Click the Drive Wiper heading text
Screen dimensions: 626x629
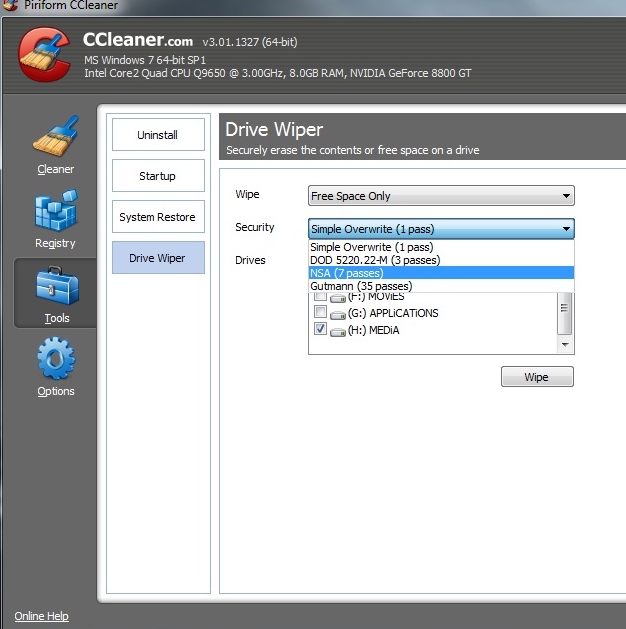click(274, 130)
